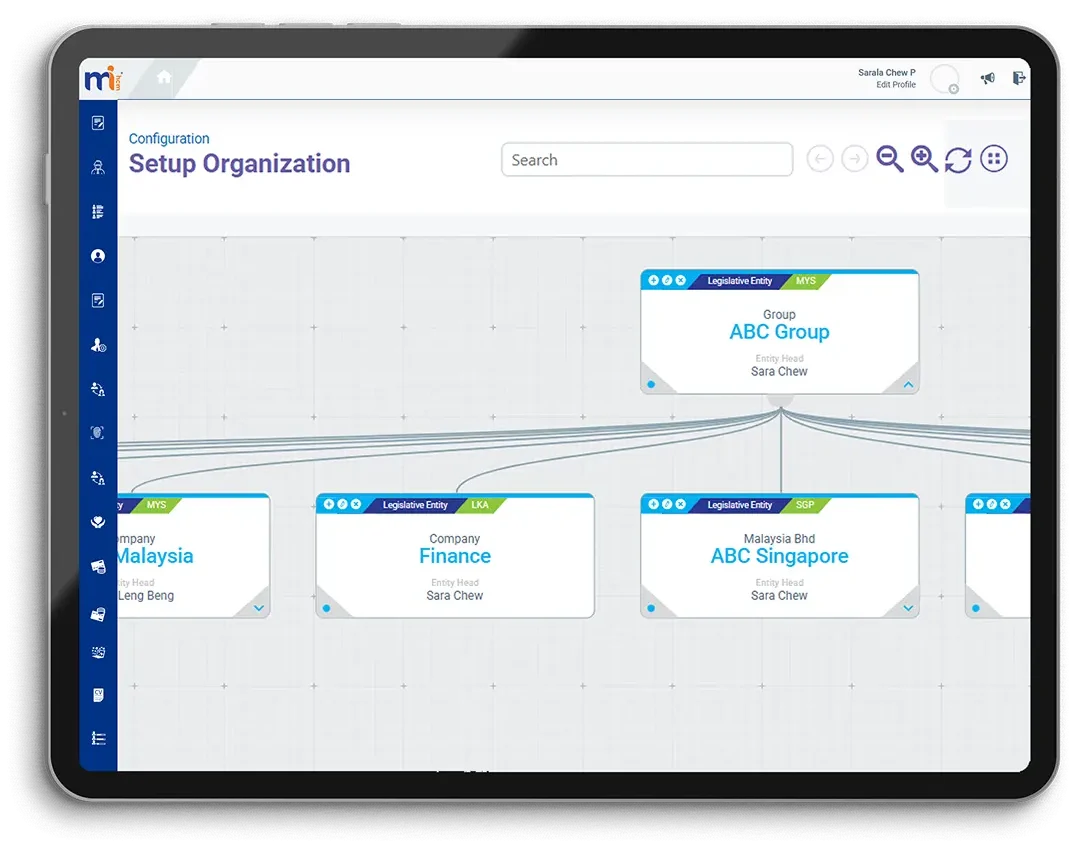
Task: Open the employee profile icon in left sidebar
Action: tap(97, 256)
